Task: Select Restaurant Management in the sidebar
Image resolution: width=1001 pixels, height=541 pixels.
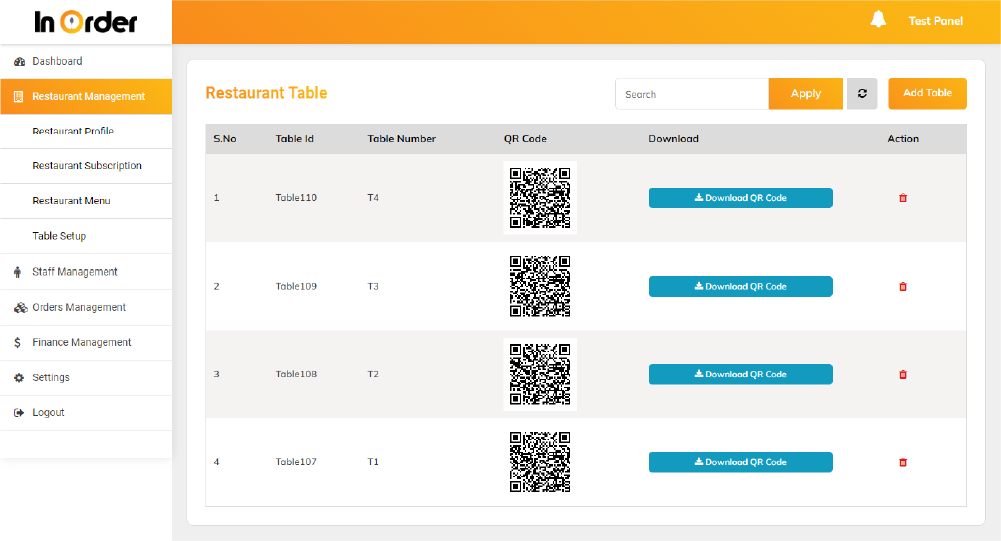Action: click(86, 96)
